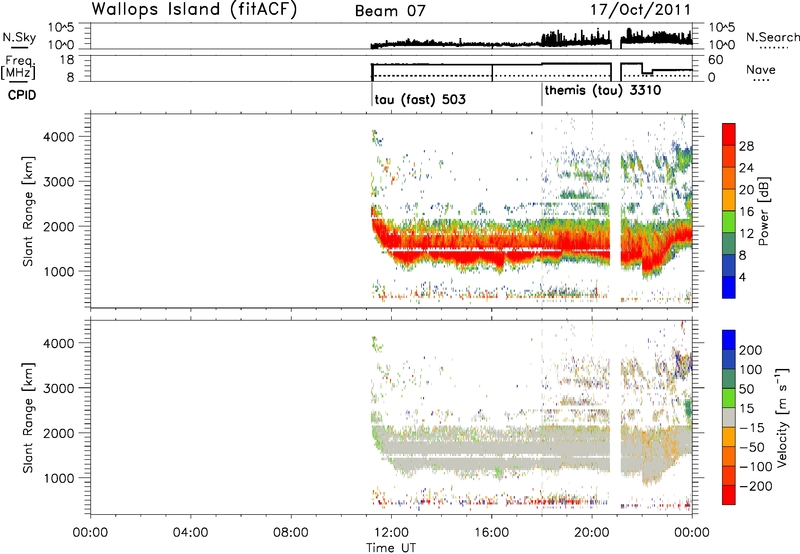Click velocity panel 'Slant Range [km]' label
This screenshot has height=554, width=800.
(28, 417)
